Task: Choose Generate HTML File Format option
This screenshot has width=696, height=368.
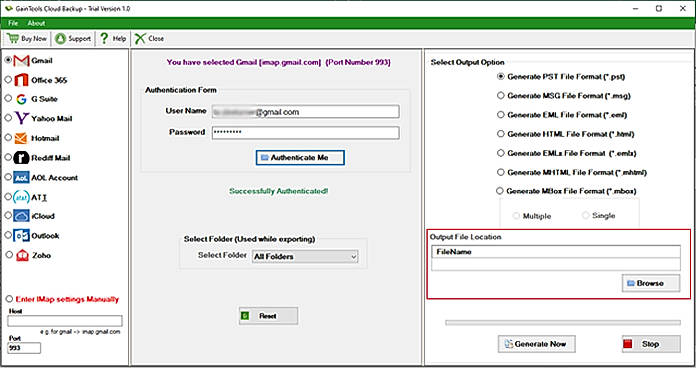Action: (x=501, y=133)
